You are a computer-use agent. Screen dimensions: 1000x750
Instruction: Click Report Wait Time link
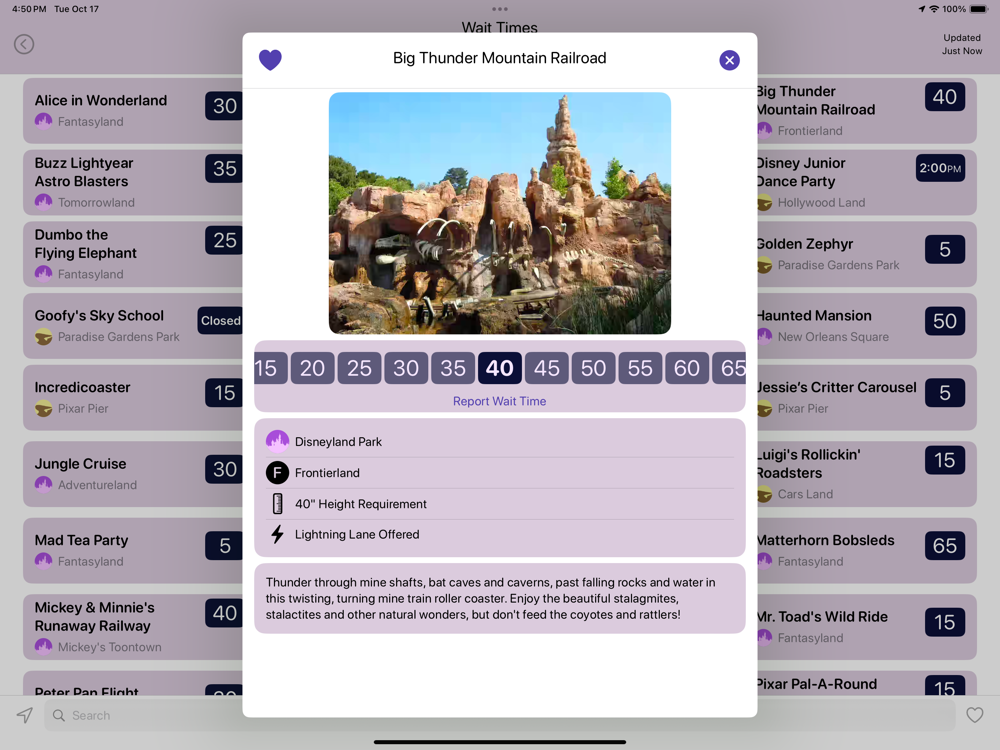click(x=499, y=401)
